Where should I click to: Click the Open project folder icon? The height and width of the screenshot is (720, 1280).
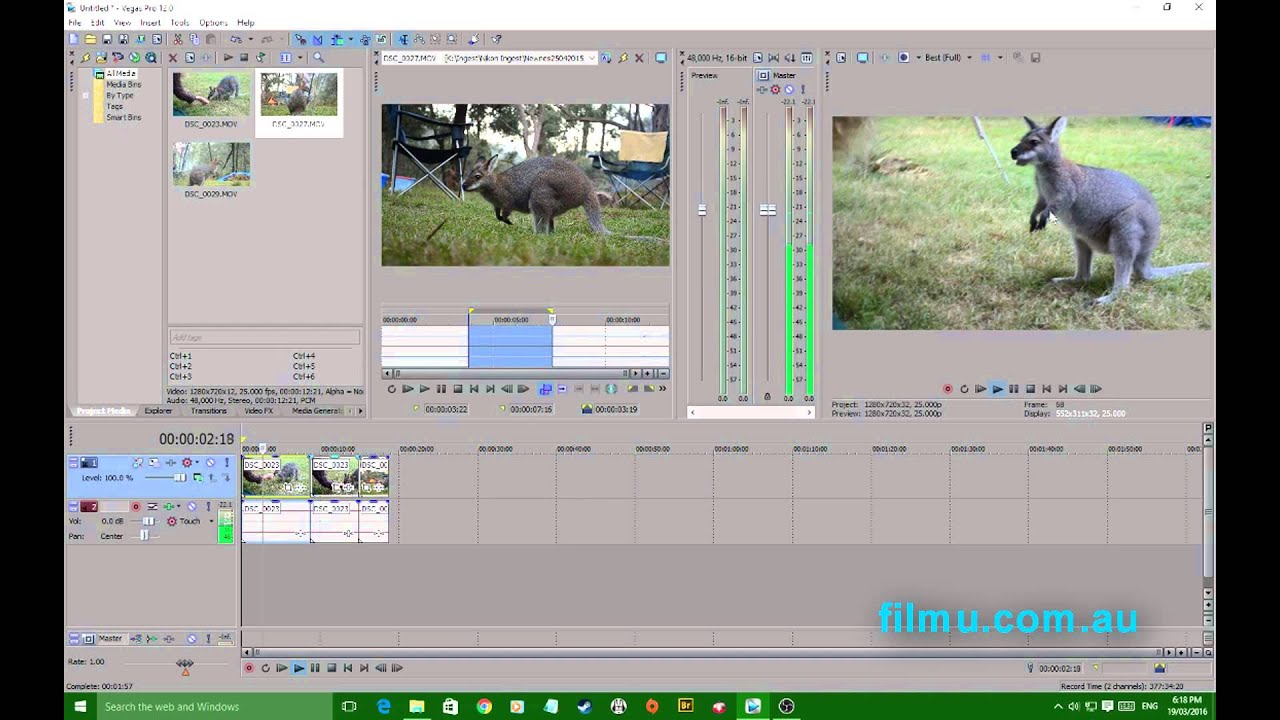tap(90, 39)
